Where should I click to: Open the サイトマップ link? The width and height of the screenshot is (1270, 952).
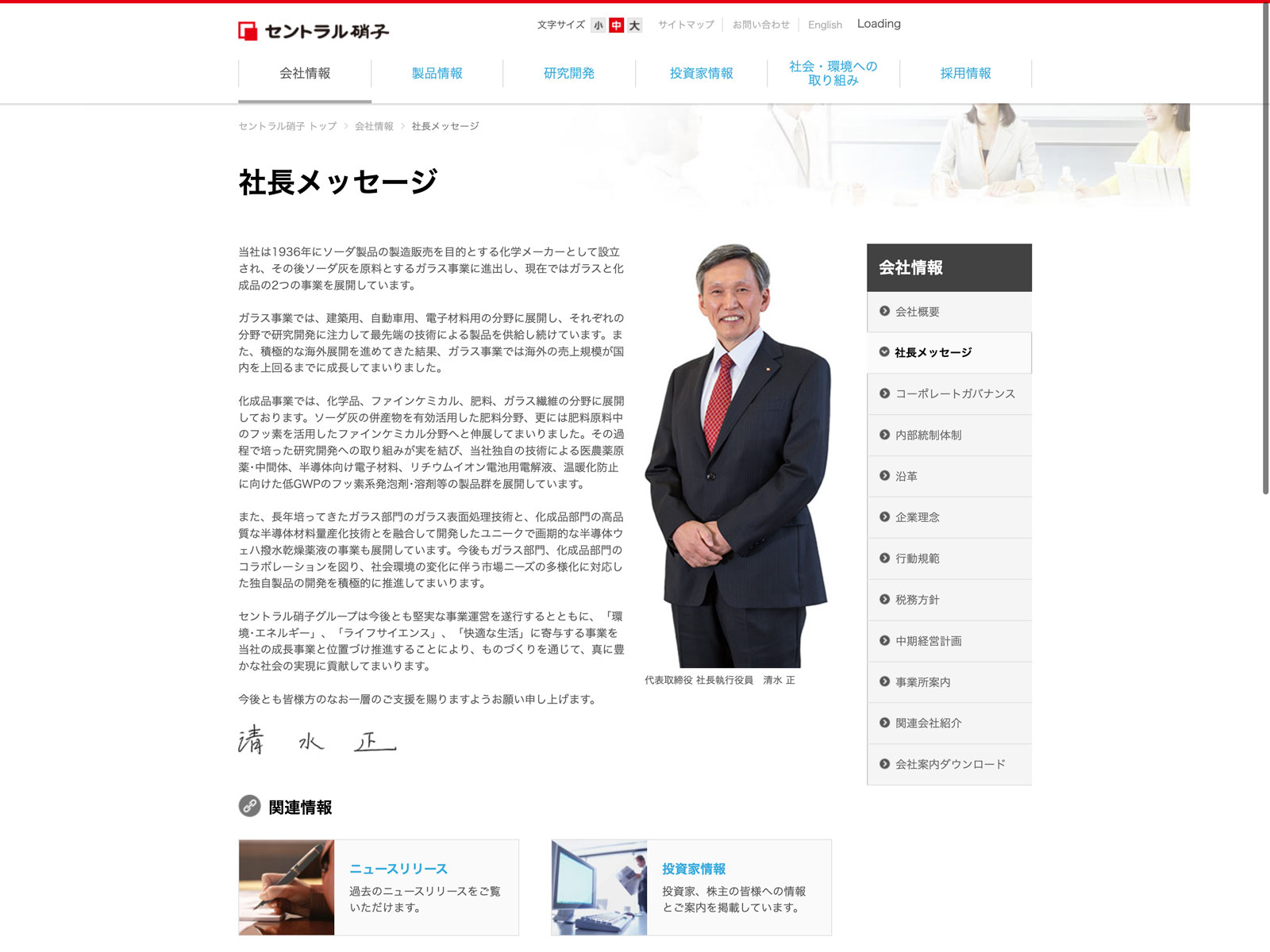[686, 25]
